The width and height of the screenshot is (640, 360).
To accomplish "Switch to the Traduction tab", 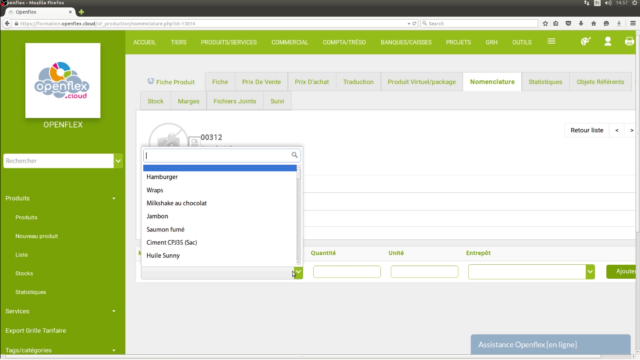I will click(358, 82).
